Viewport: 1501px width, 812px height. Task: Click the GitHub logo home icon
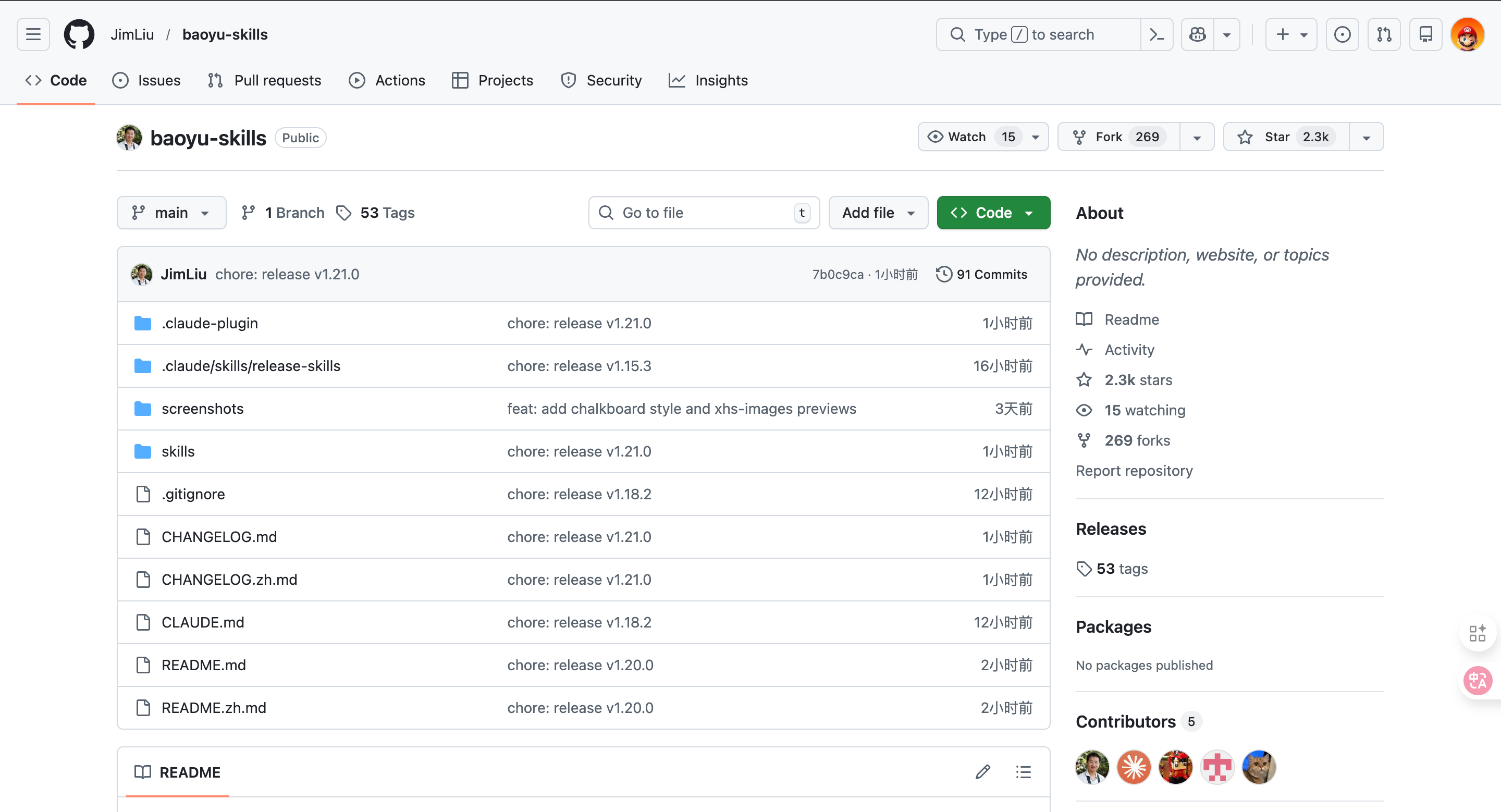79,34
